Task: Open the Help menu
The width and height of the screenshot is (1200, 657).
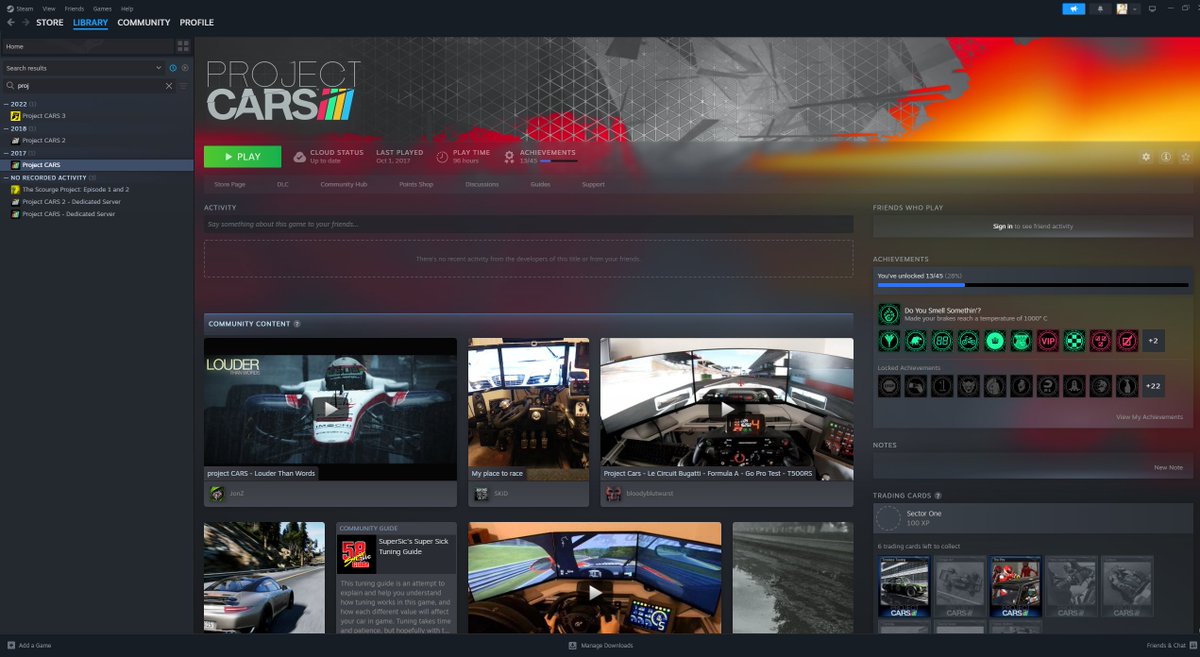Action: (127, 8)
